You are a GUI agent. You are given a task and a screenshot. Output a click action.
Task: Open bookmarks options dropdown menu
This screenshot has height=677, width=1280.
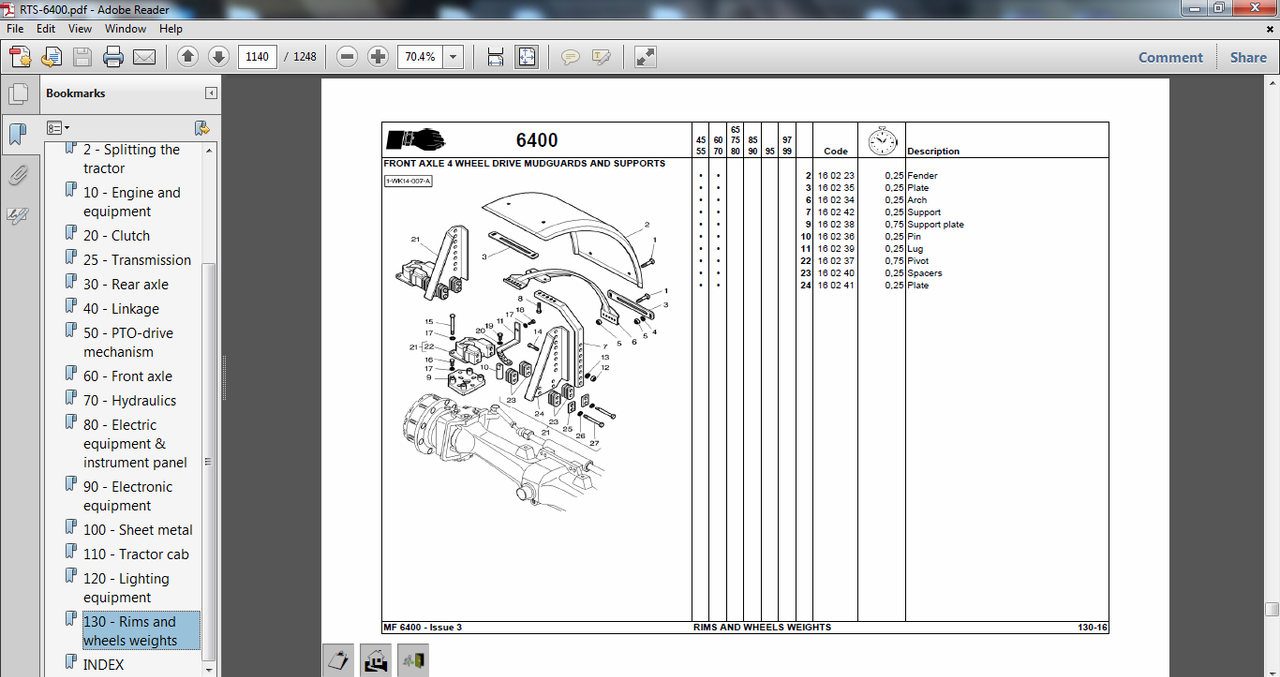[x=58, y=128]
